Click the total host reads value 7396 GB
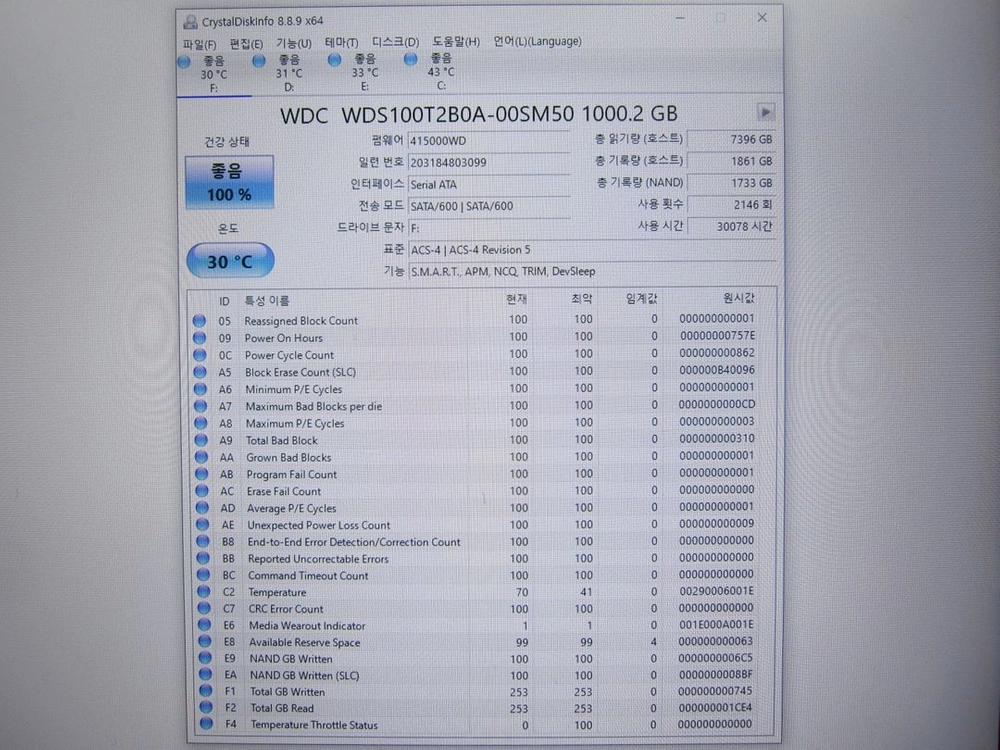This screenshot has width=1000, height=750. pos(731,139)
